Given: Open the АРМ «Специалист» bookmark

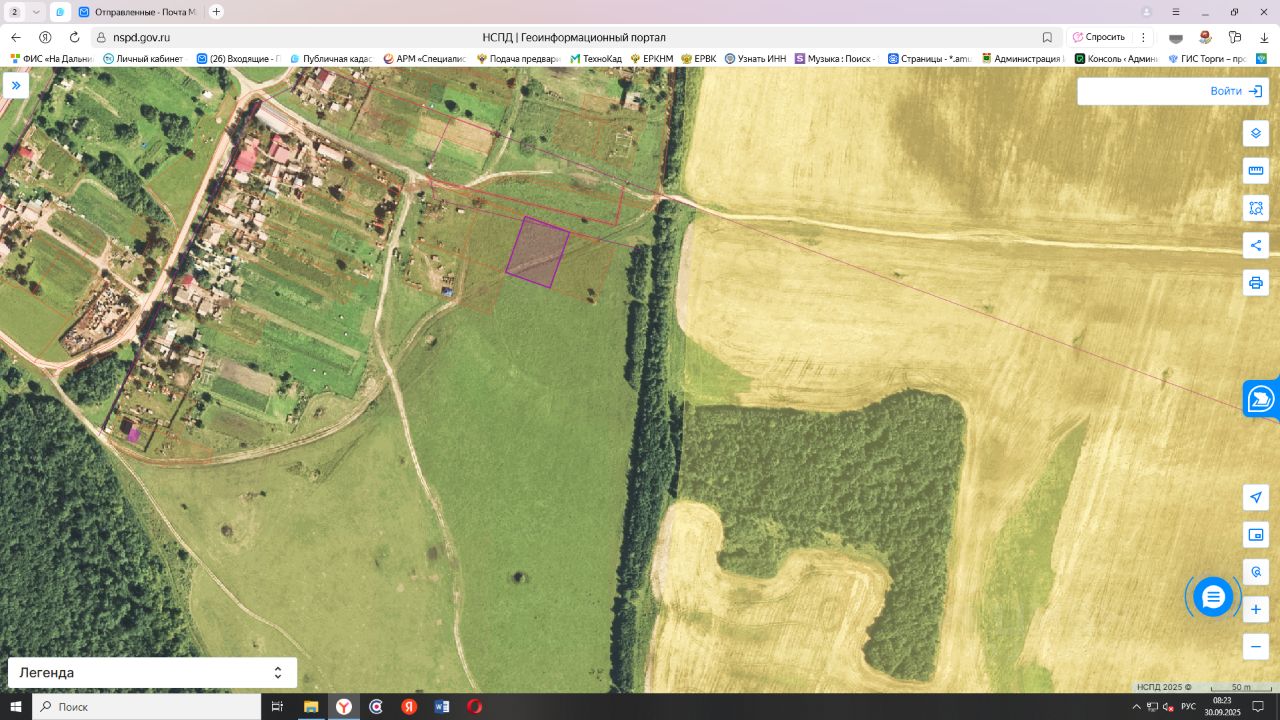Looking at the screenshot, I should coord(424,59).
